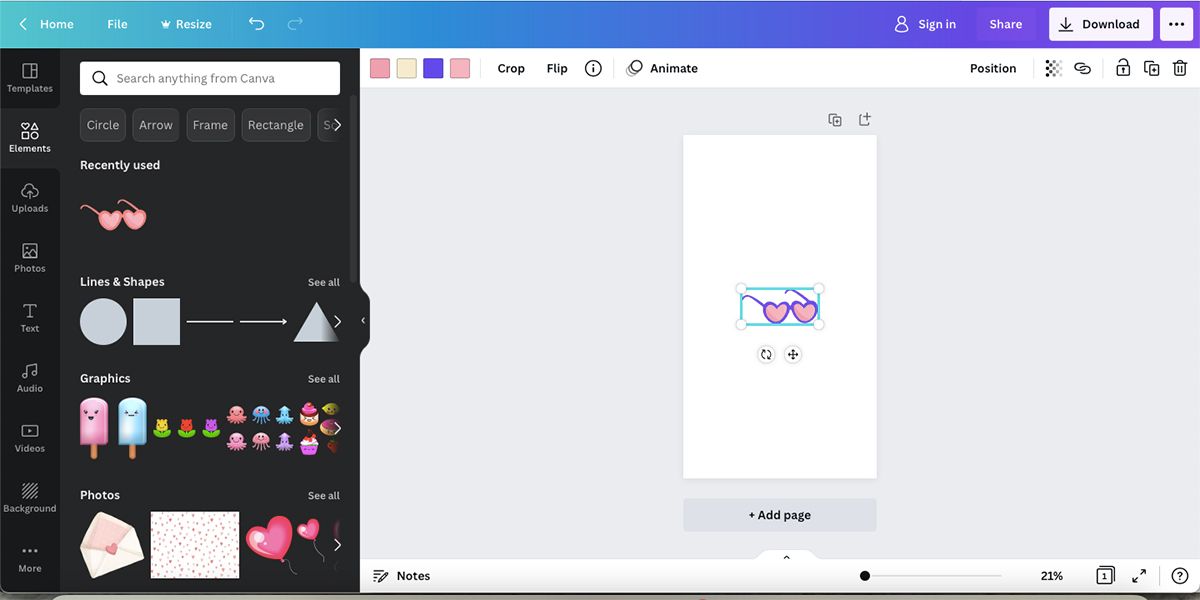Lock the selected element

click(x=1122, y=67)
